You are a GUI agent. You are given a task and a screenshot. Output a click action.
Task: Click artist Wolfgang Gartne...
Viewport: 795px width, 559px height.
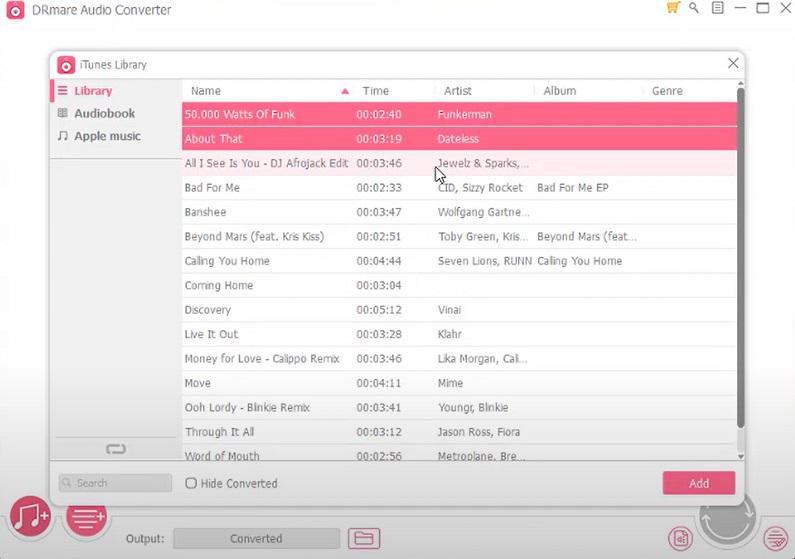coord(483,212)
